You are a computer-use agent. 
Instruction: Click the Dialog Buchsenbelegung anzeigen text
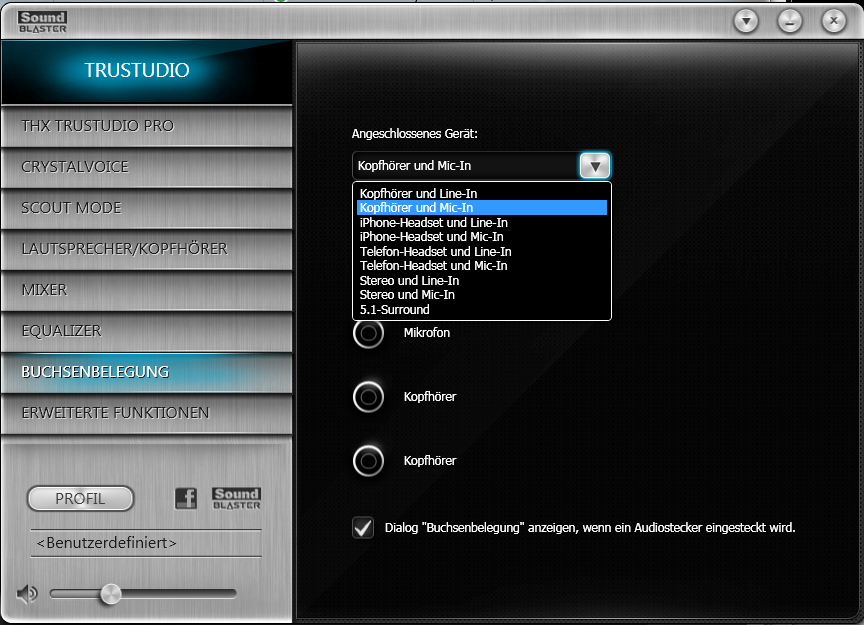point(590,528)
